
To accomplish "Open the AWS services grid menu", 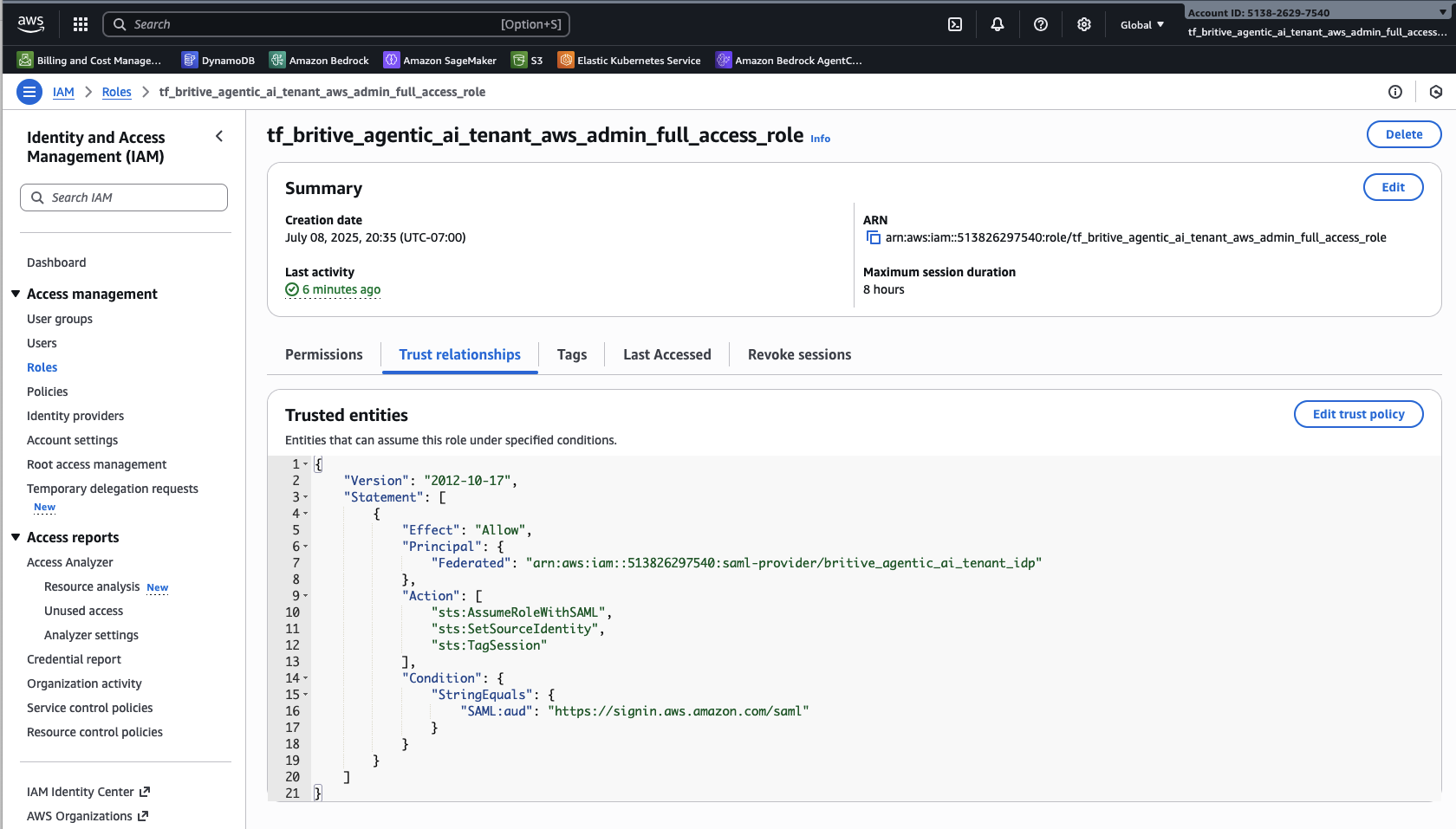I will [81, 24].
